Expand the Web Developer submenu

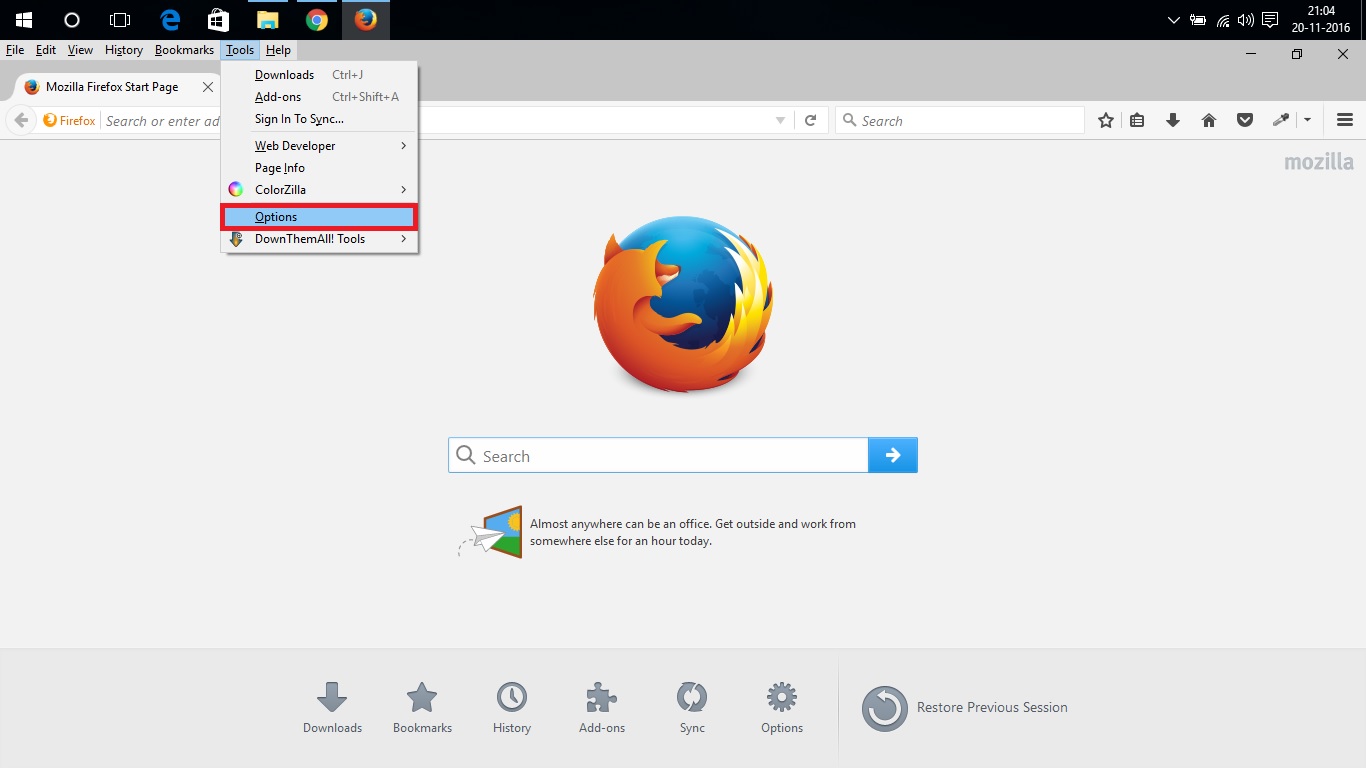click(320, 146)
